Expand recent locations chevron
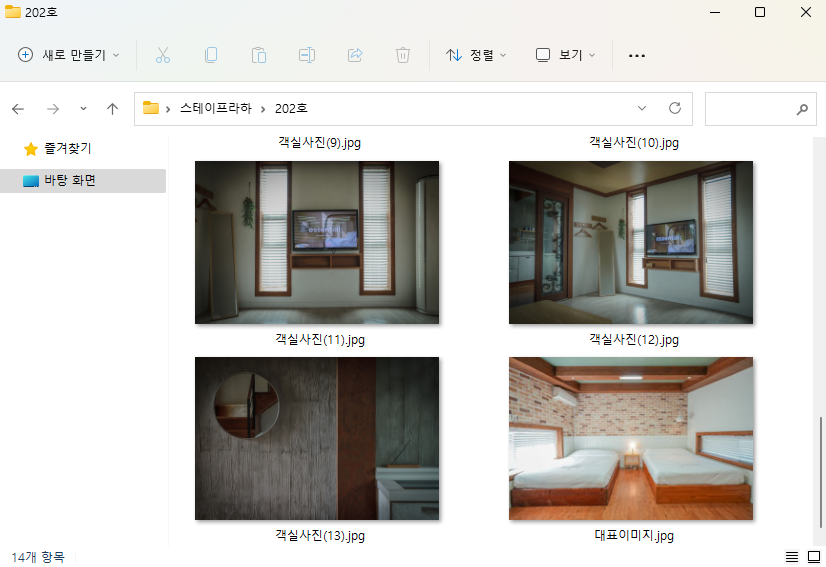The height and width of the screenshot is (567, 826). [83, 109]
